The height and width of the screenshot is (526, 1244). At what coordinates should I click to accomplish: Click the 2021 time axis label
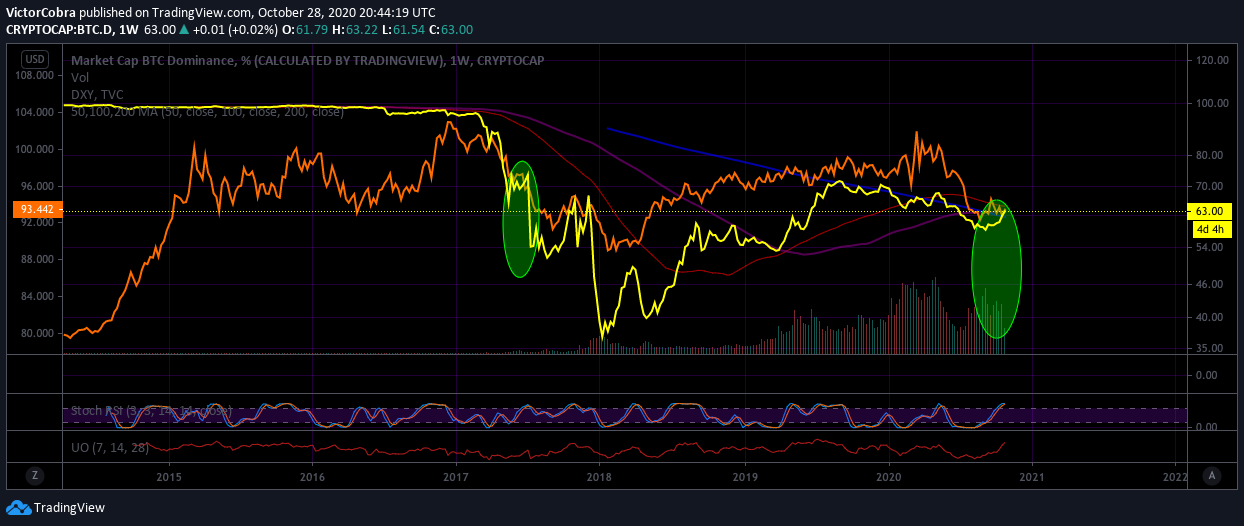1032,476
